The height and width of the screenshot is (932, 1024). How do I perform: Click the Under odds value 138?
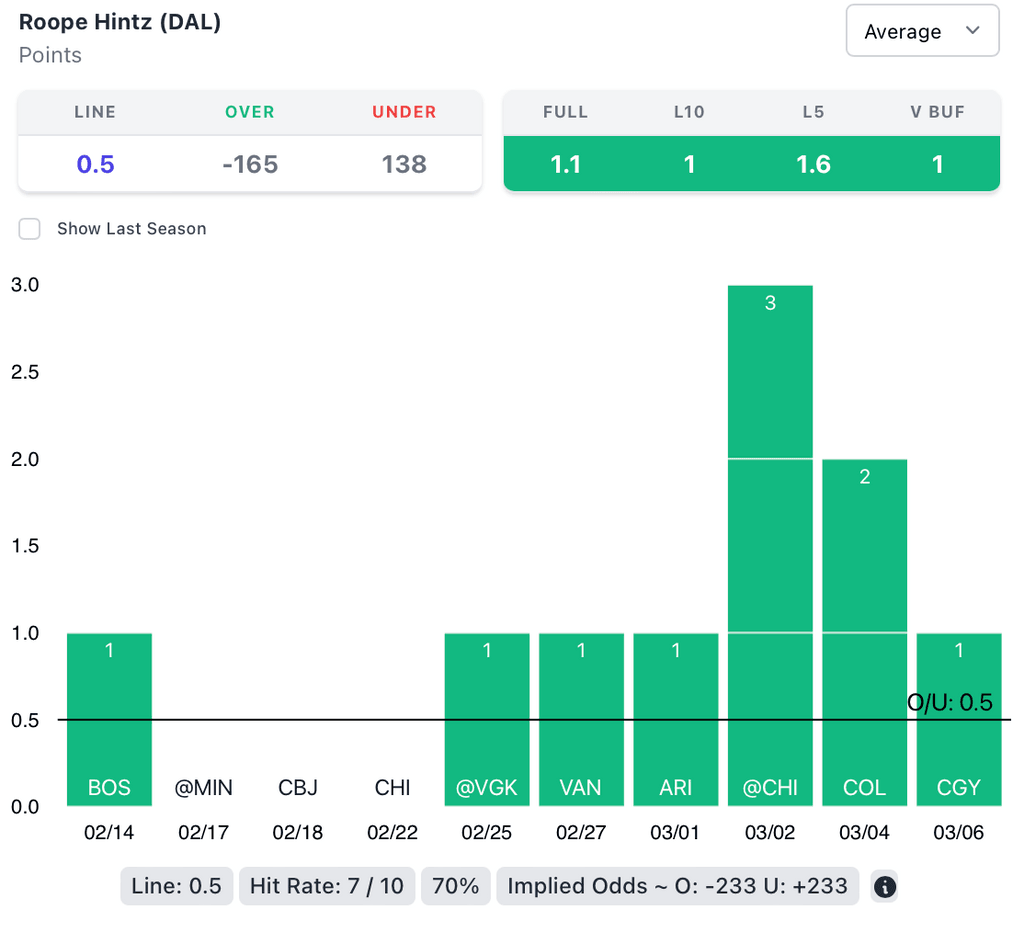404,164
